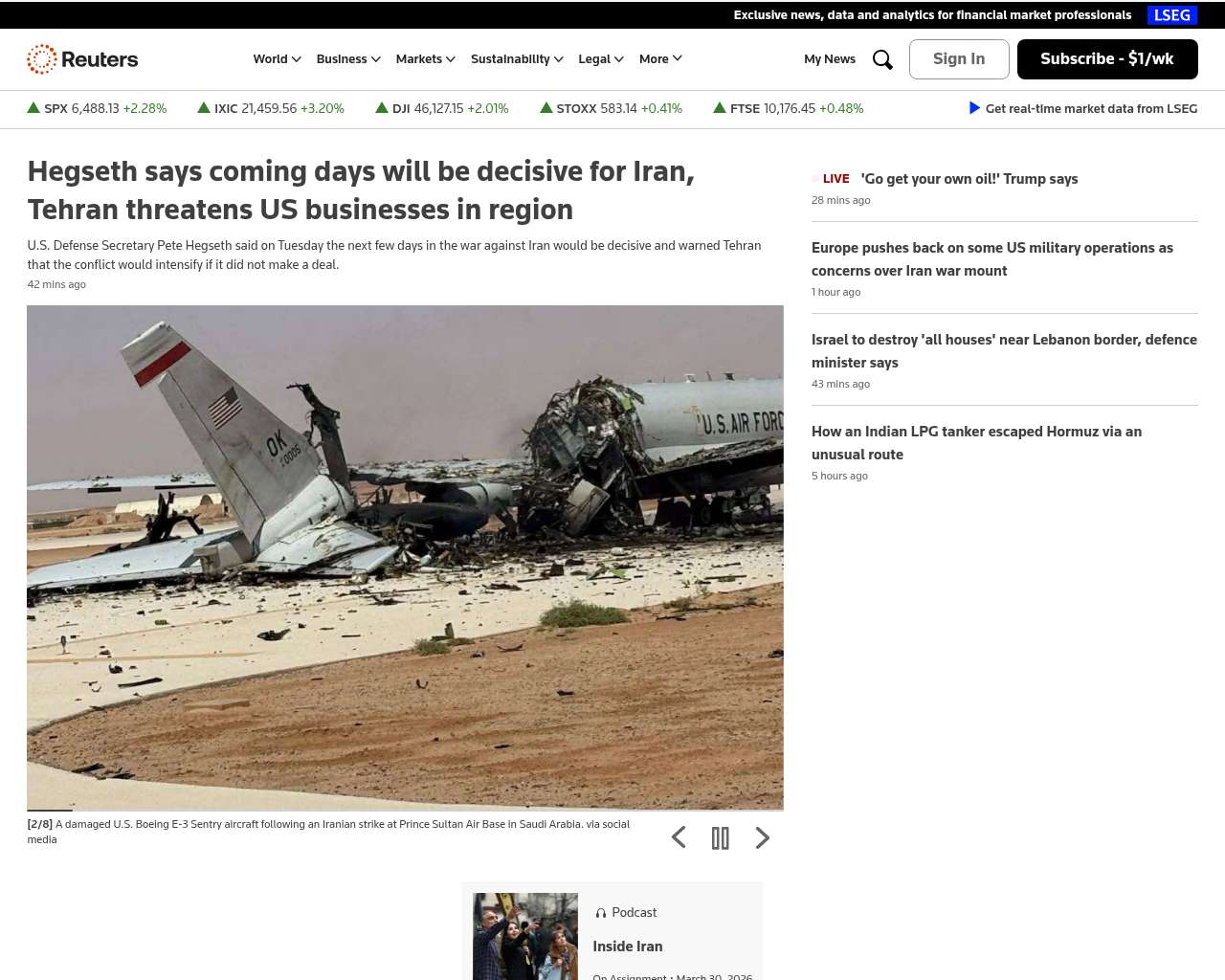Subscribe for $1/wk button
This screenshot has height=980, width=1225.
click(x=1107, y=59)
